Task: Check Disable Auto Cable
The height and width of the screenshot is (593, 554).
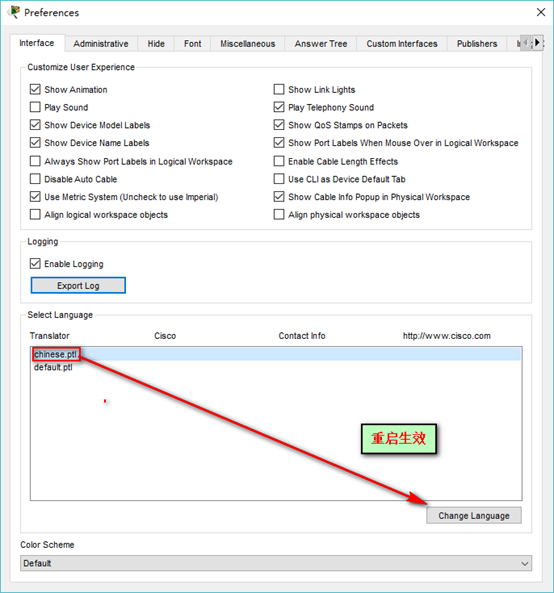Action: pos(35,179)
